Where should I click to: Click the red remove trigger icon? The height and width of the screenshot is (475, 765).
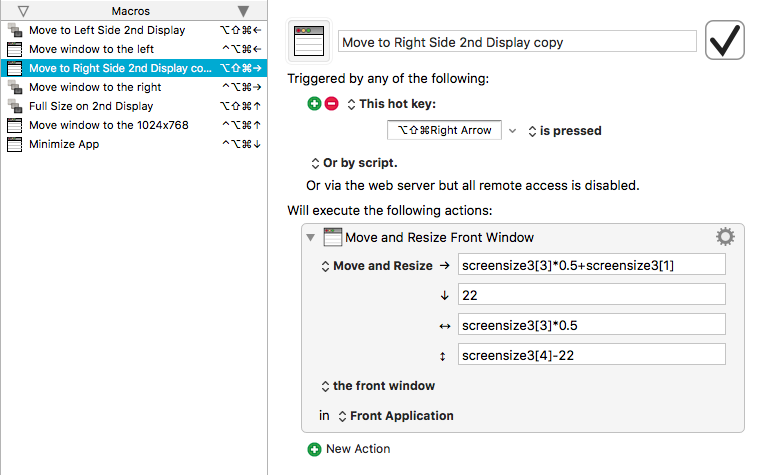click(x=331, y=103)
